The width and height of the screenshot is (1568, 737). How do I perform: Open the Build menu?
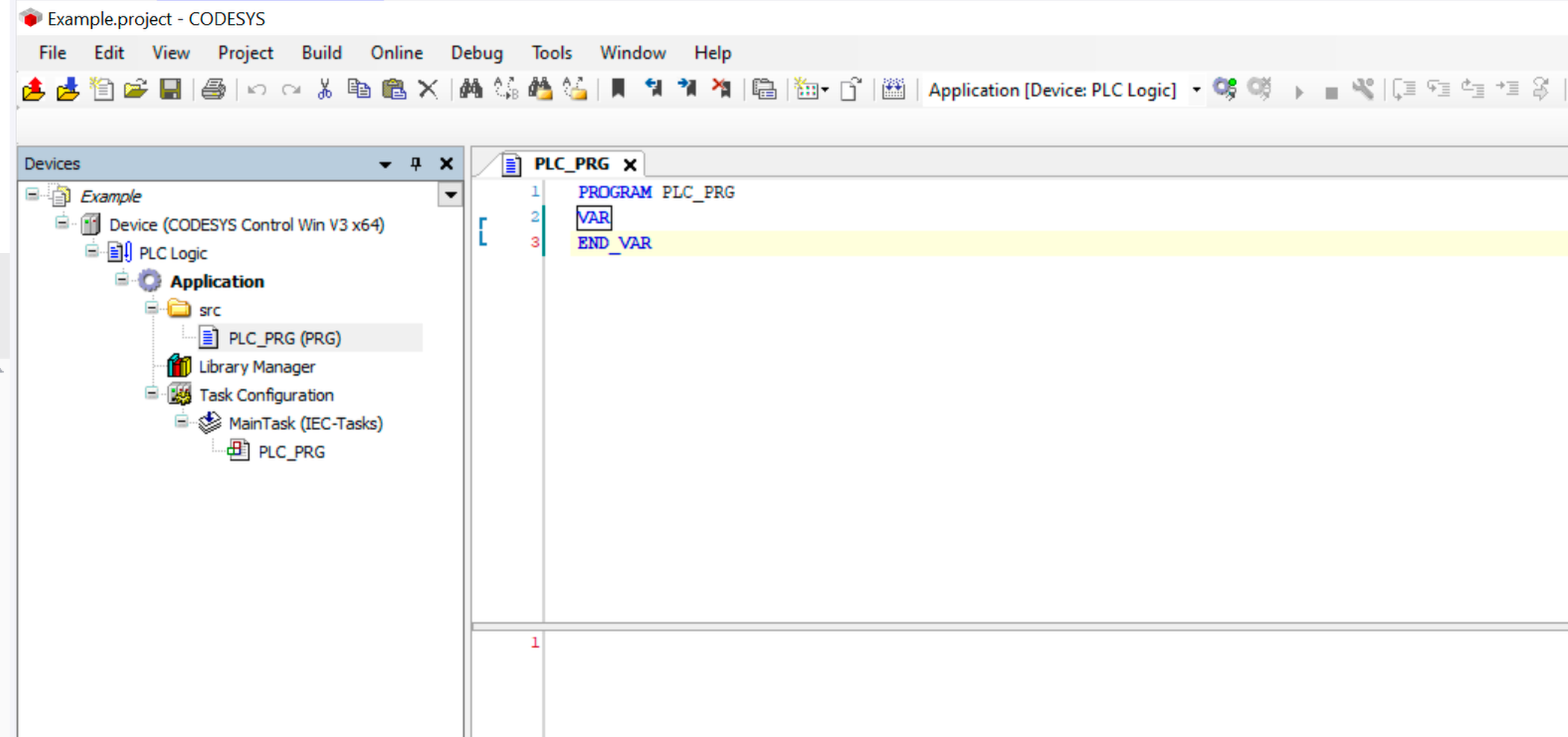322,53
